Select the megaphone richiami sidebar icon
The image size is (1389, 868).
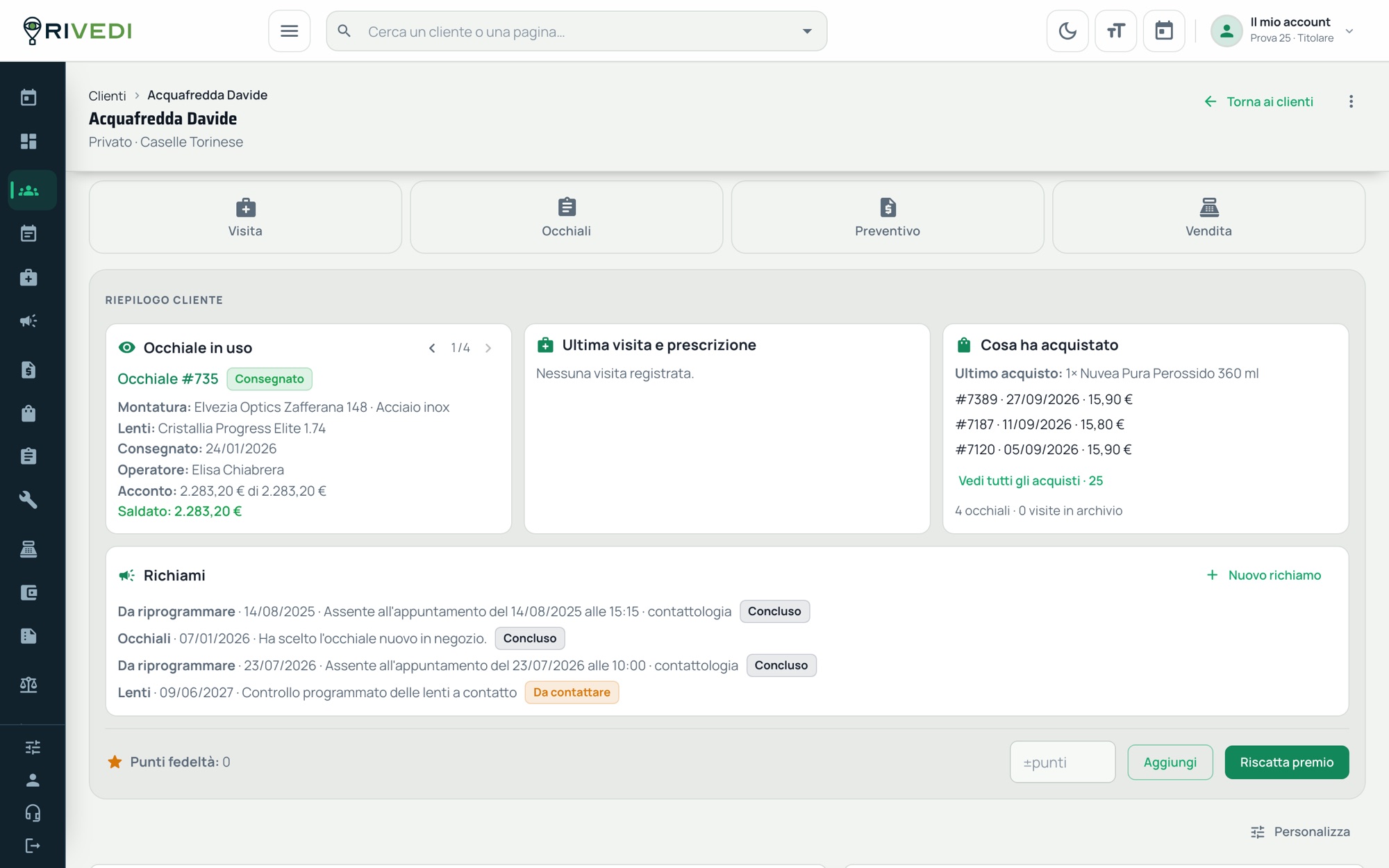coord(28,321)
